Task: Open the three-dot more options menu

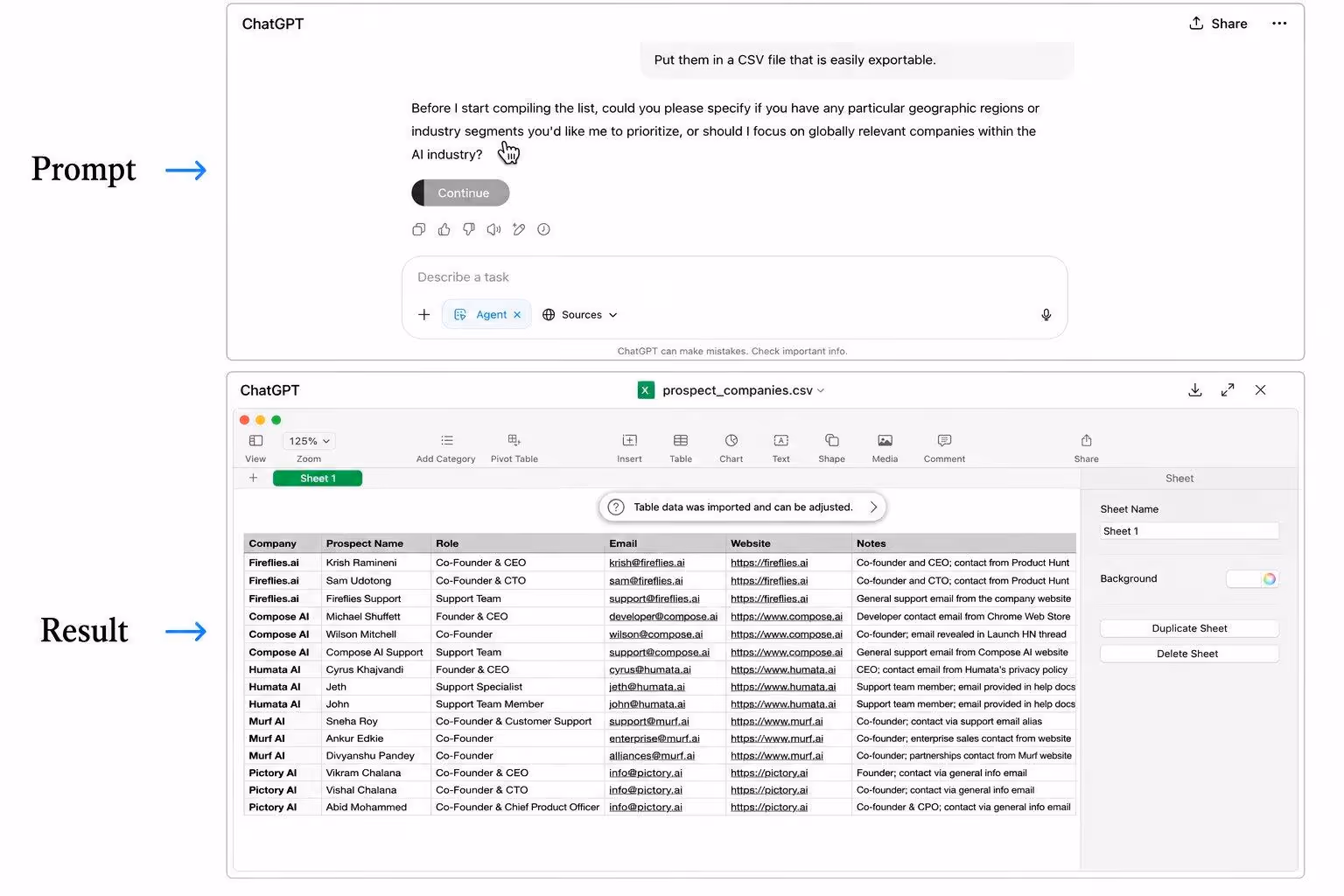Action: (x=1278, y=24)
